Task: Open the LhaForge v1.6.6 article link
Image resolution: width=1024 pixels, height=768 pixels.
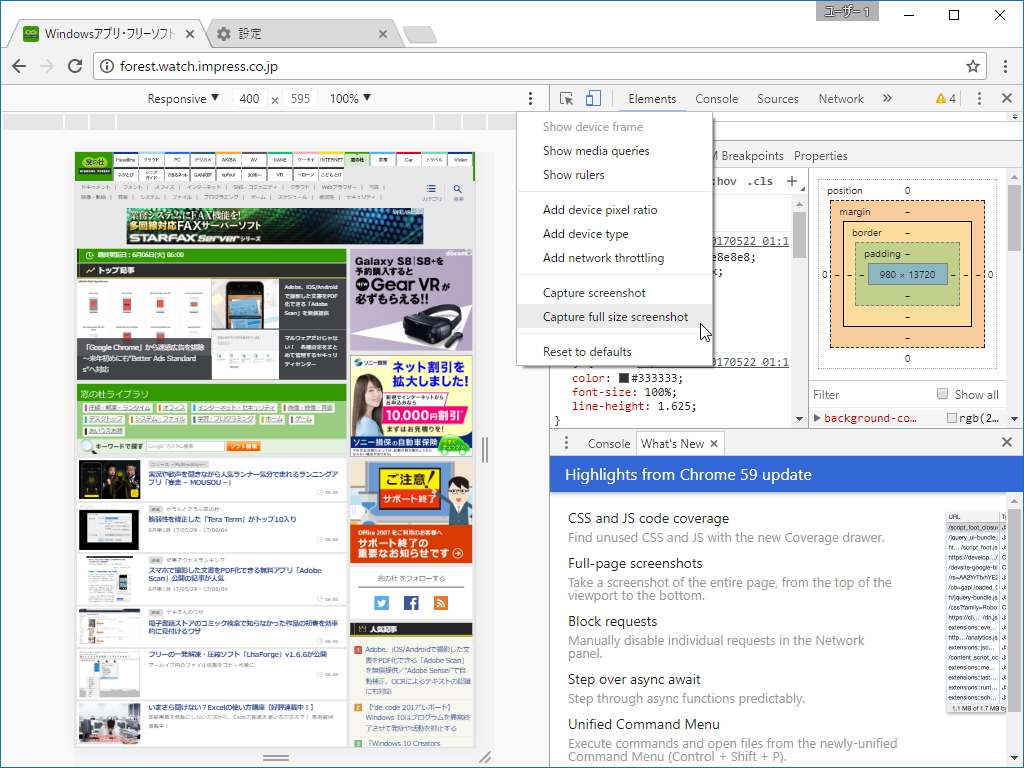Action: click(237, 654)
